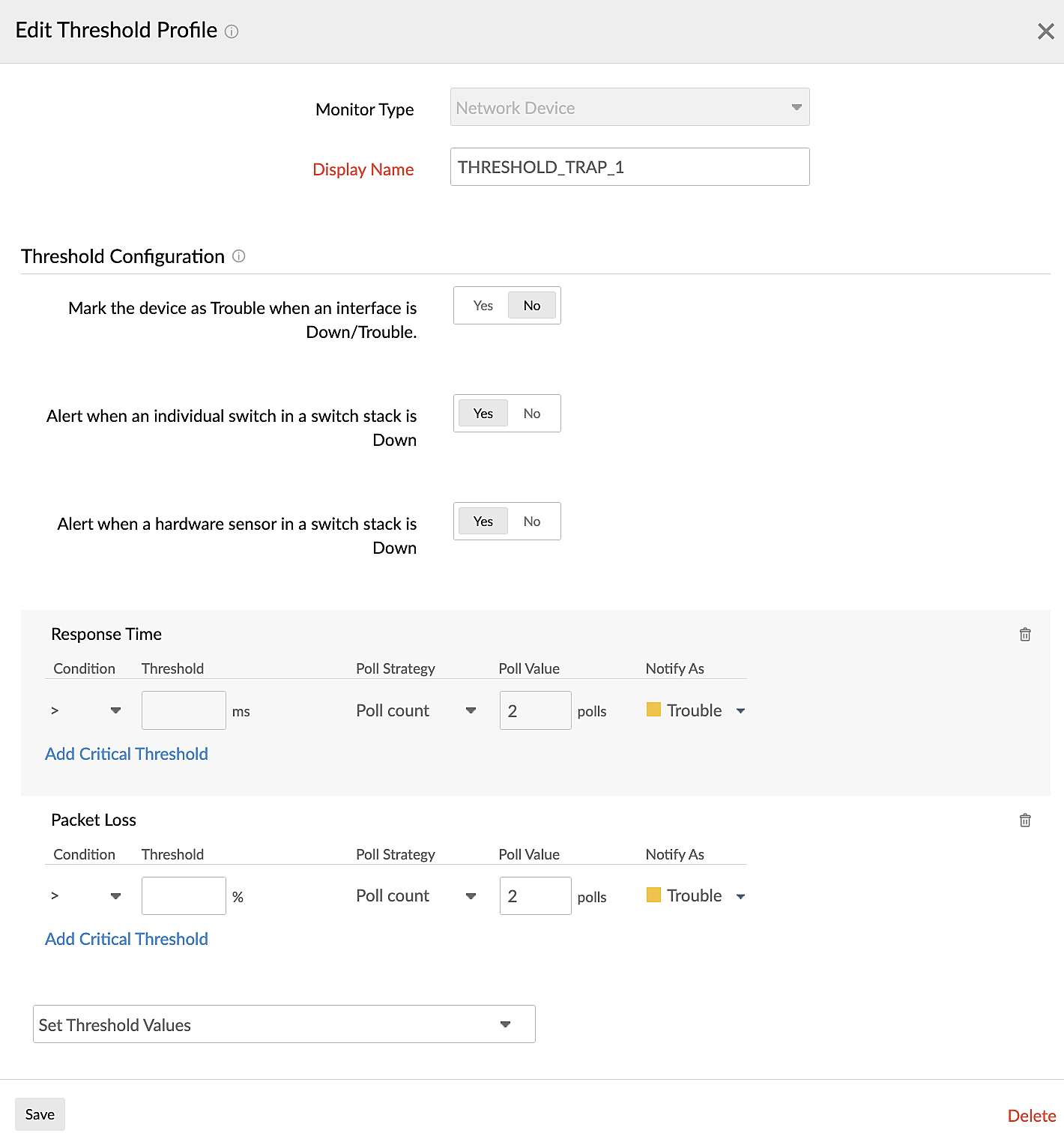The height and width of the screenshot is (1139, 1064).
Task: Select No for hardware sensor Down alert
Action: point(532,522)
